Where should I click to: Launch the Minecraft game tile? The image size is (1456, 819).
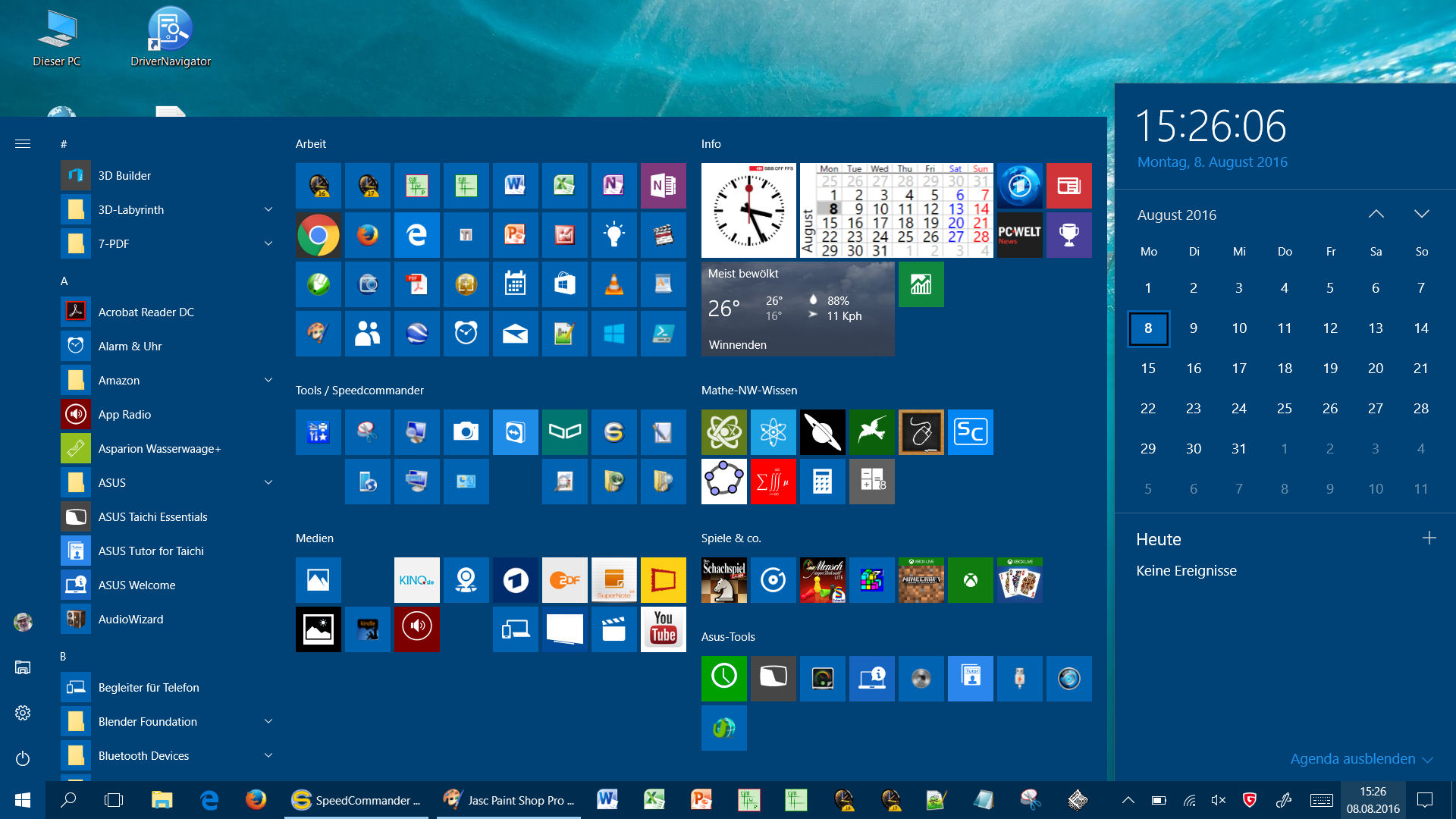click(x=921, y=580)
